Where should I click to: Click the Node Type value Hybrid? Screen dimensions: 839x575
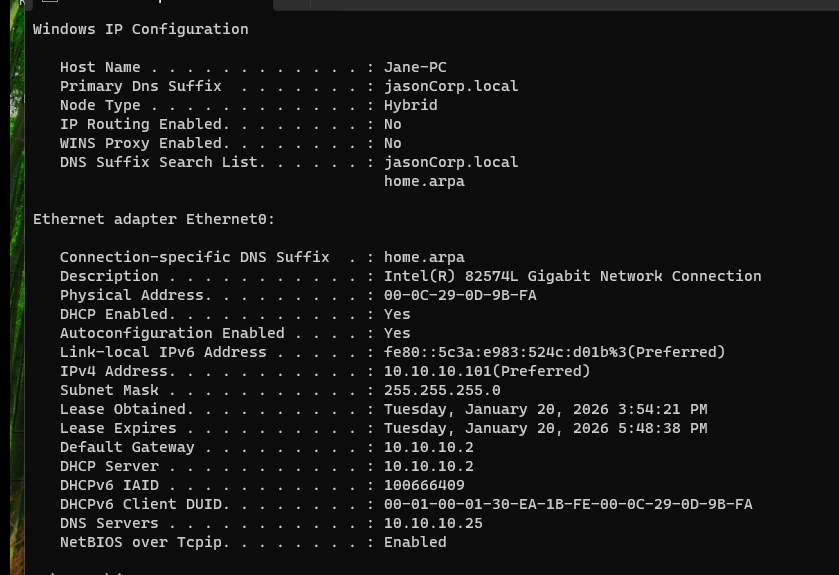pyautogui.click(x=410, y=105)
